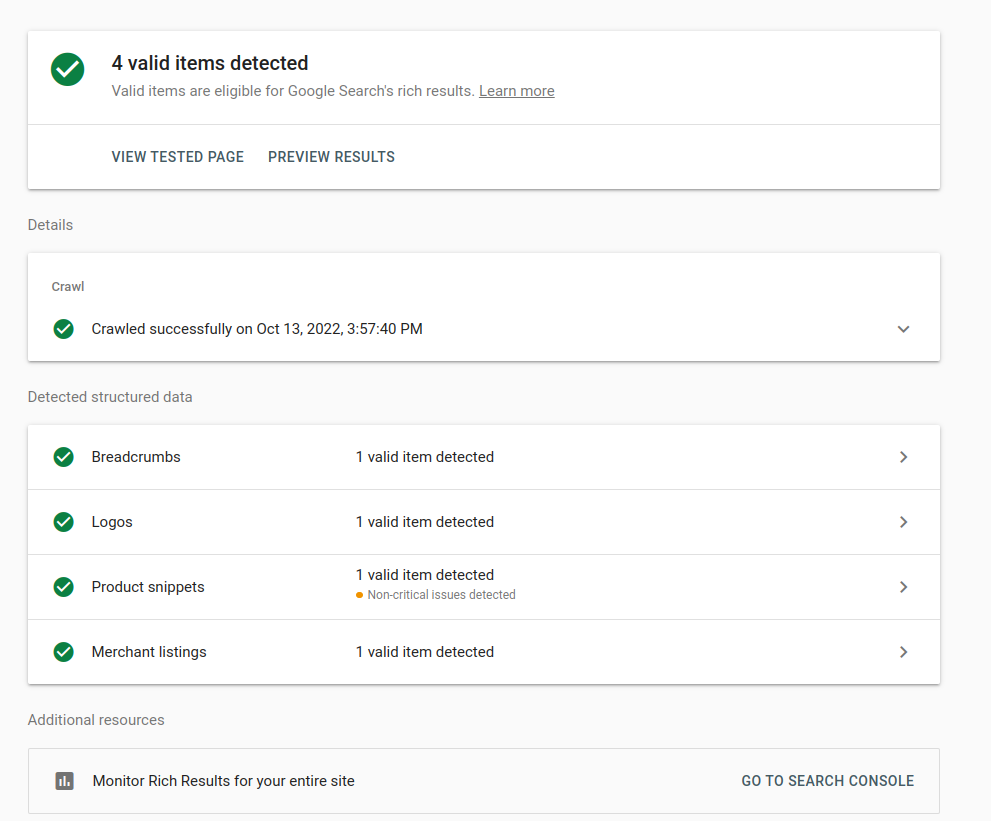Click the Learn more link

pos(516,90)
